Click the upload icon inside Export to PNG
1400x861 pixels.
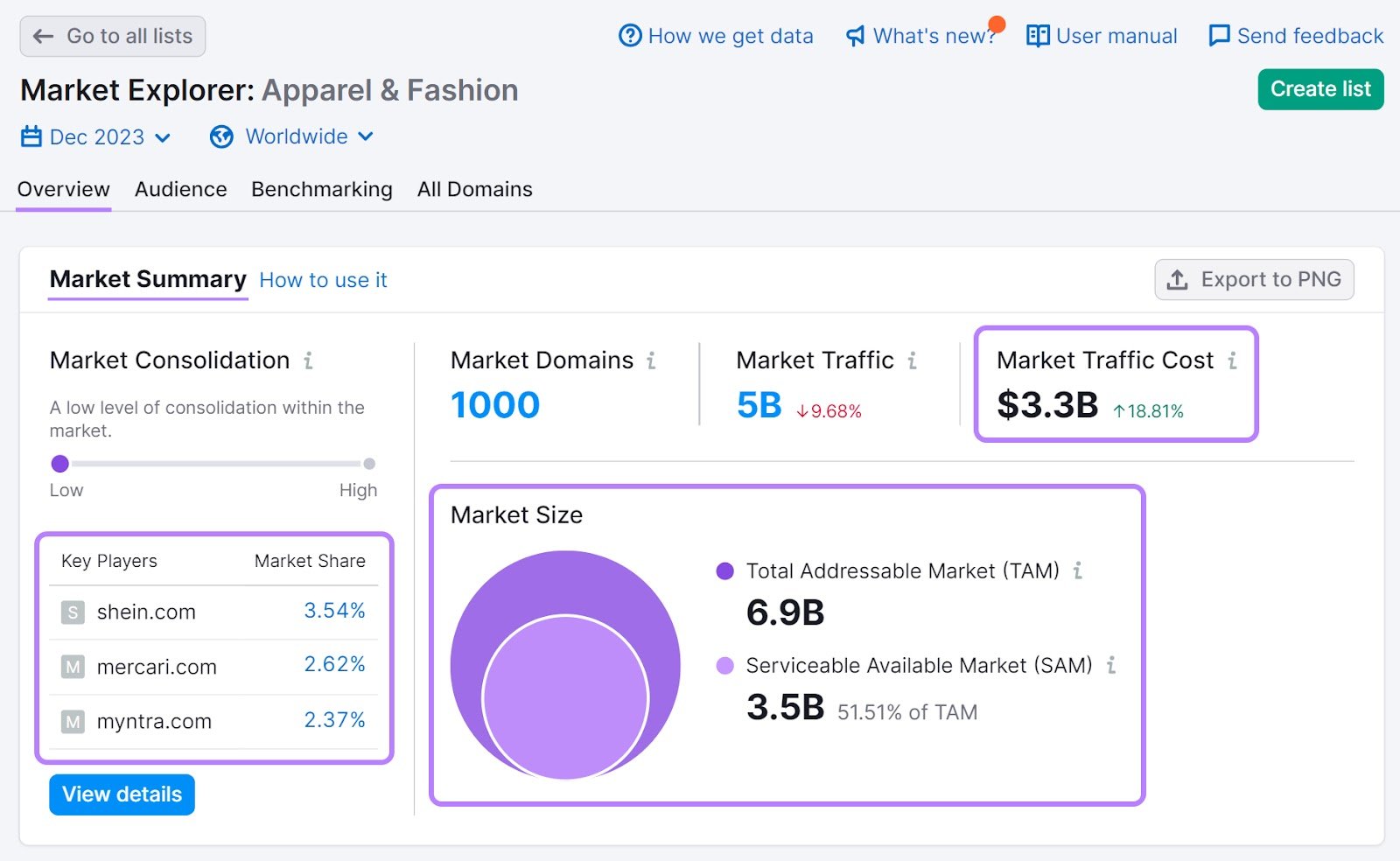click(x=1177, y=280)
